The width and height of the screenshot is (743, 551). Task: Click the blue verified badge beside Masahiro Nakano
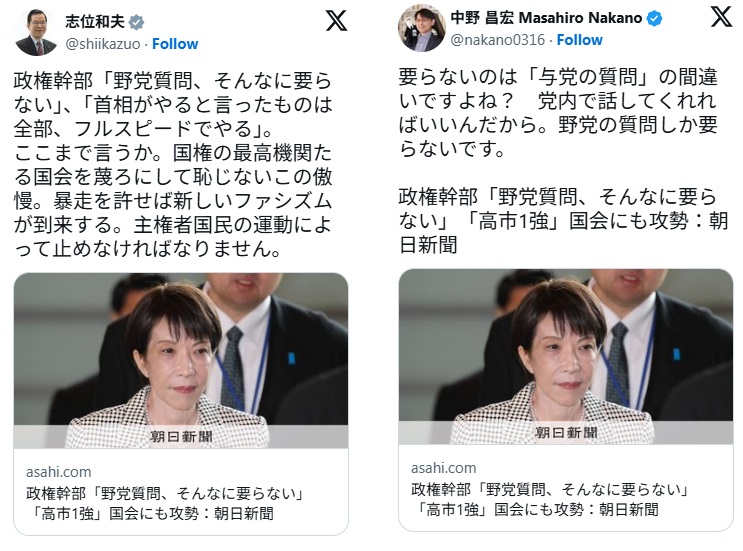(655, 18)
